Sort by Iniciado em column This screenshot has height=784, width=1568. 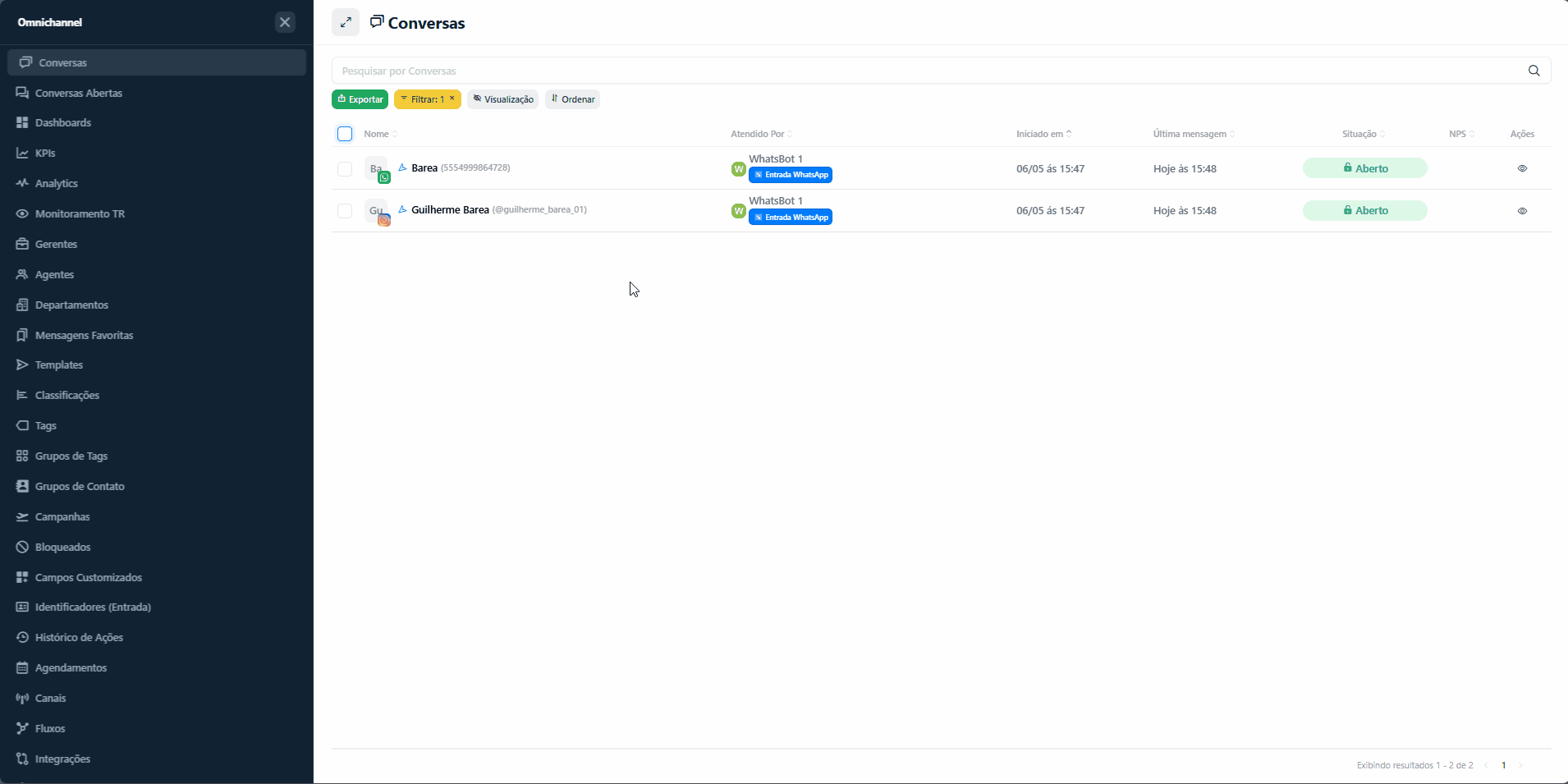1044,134
